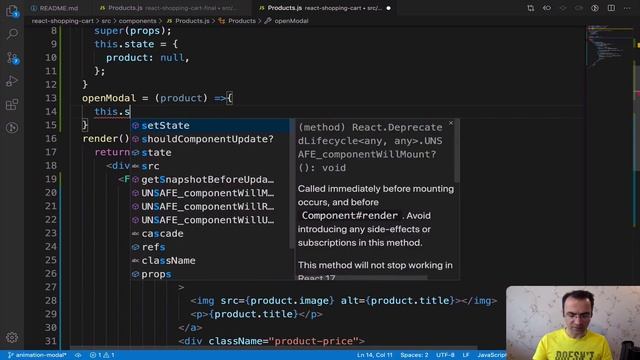Choose getSnapshotBeforeUpdate suggestion
This screenshot has height=360, width=640.
click(210, 180)
